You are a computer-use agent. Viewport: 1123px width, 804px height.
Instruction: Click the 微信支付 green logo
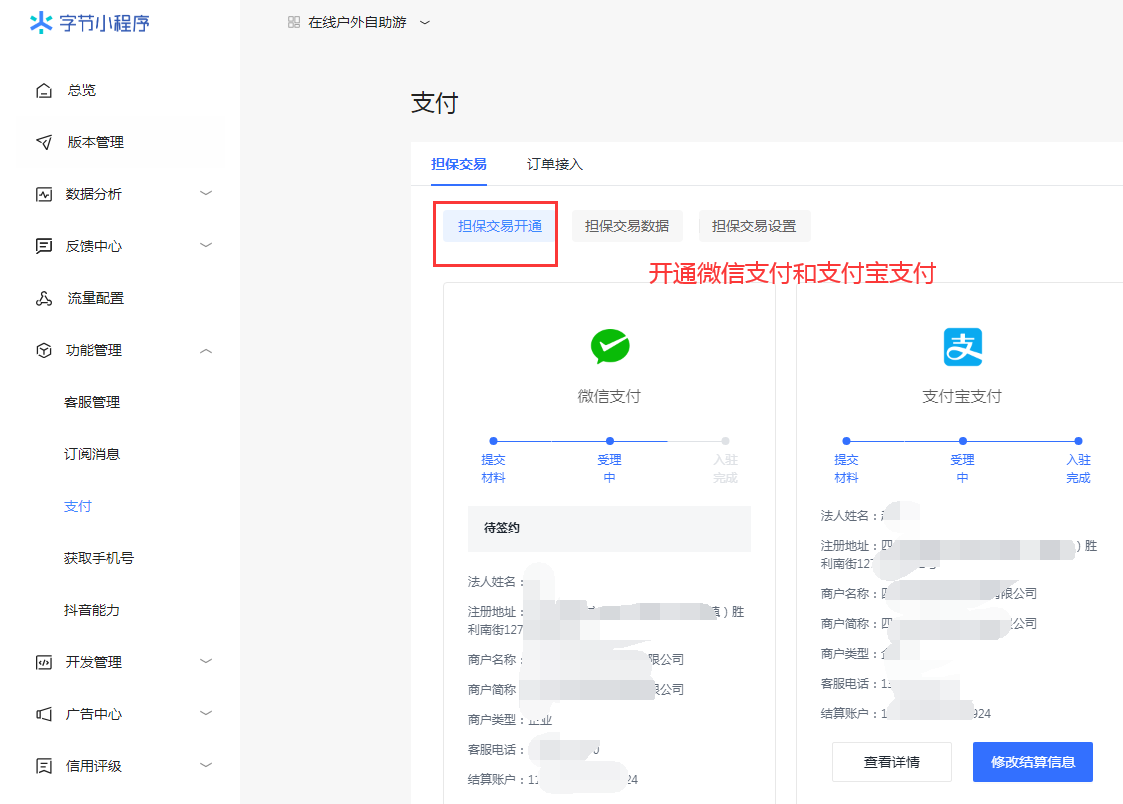(609, 346)
